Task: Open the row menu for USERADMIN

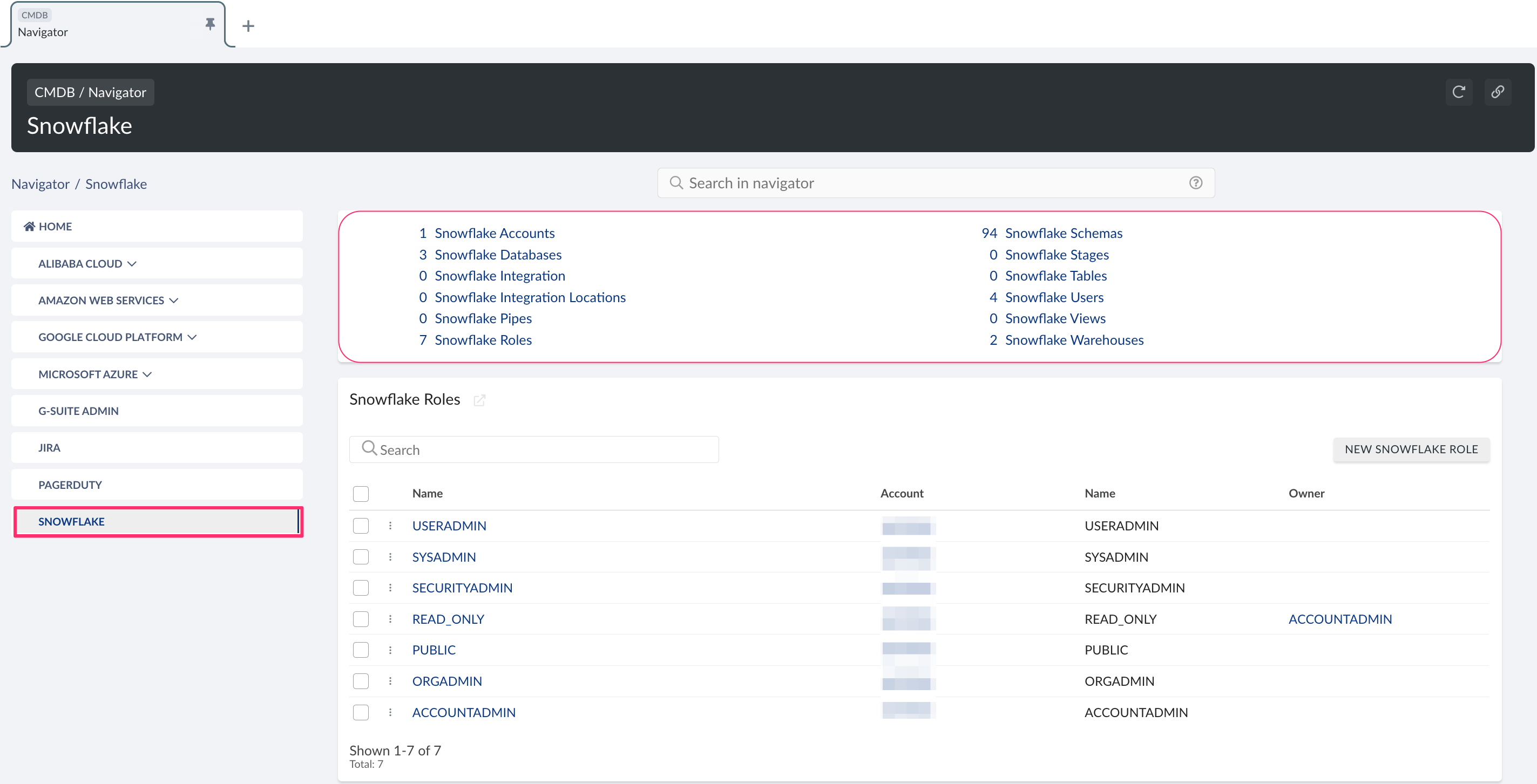Action: [390, 525]
